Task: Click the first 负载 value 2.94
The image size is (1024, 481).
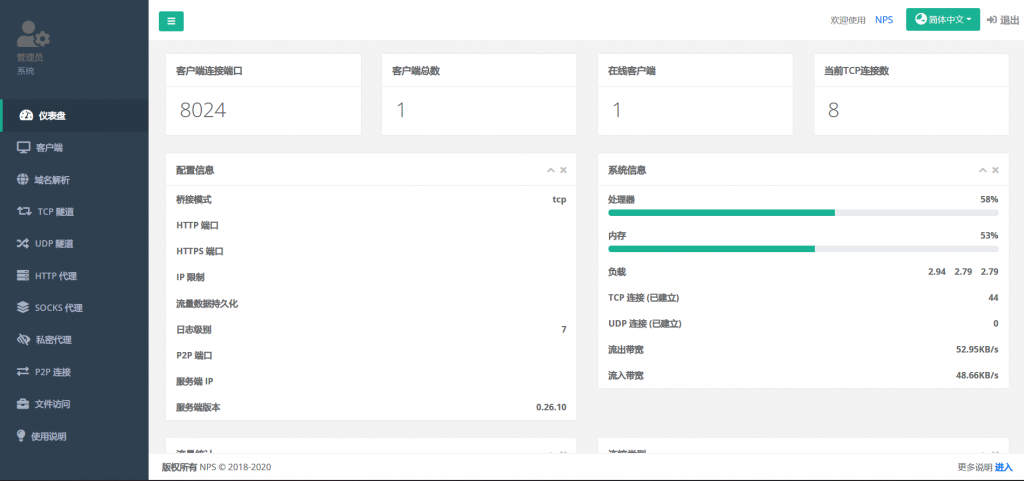Action: [937, 272]
